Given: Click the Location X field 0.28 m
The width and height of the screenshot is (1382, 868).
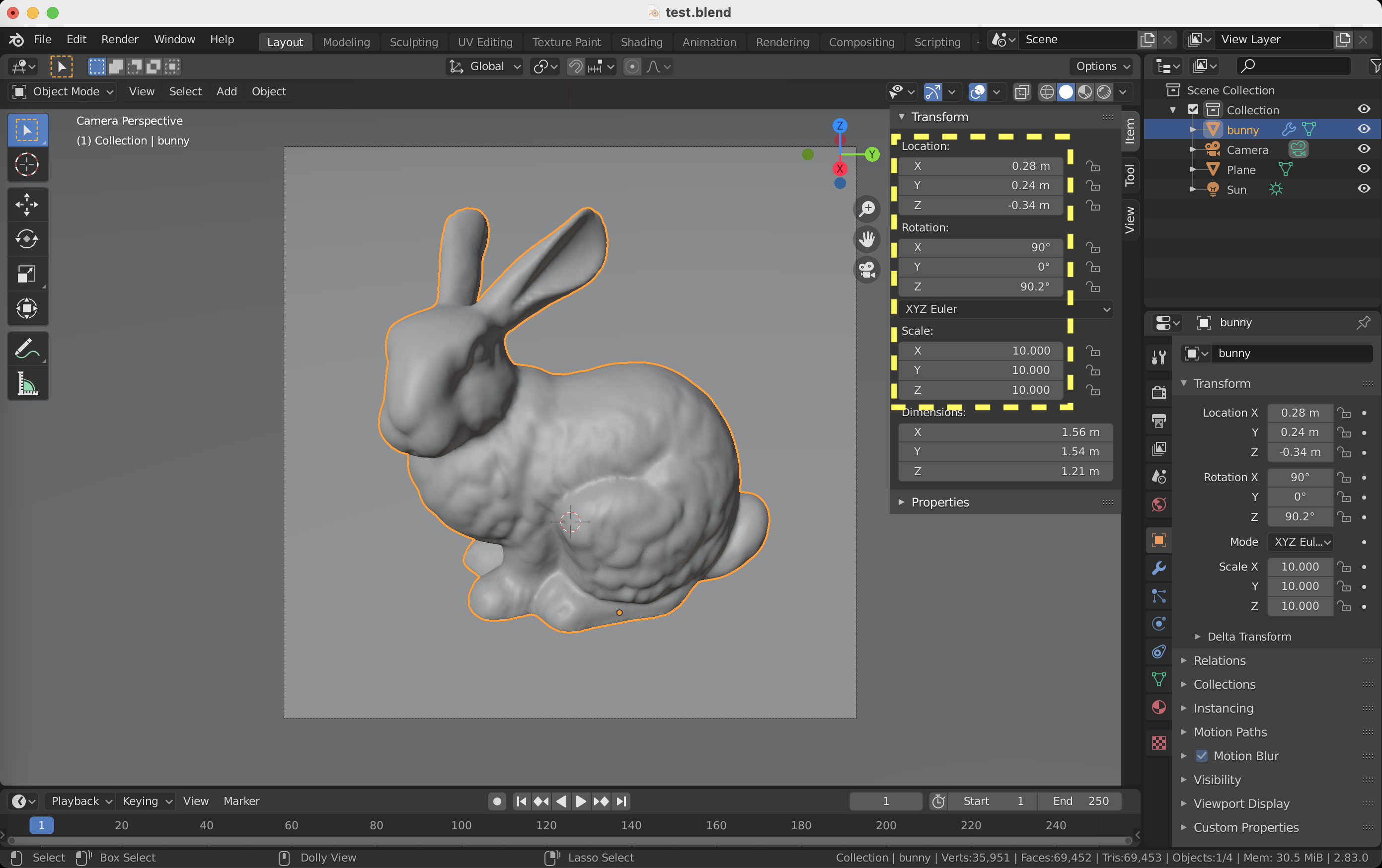Looking at the screenshot, I should [982, 166].
